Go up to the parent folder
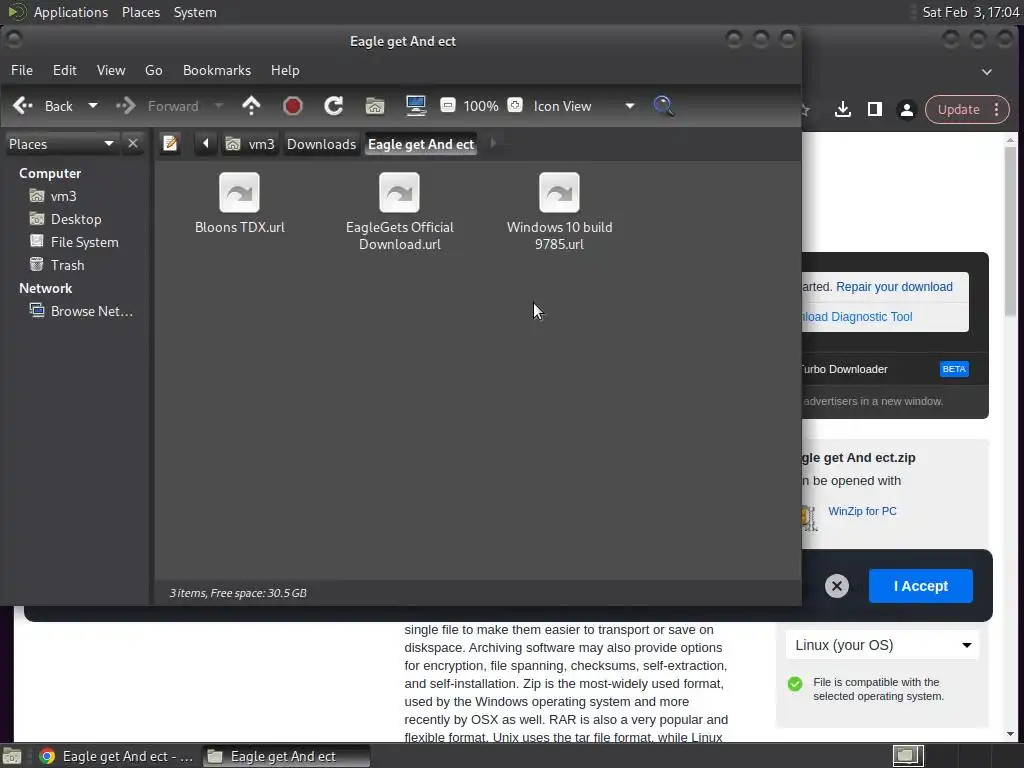This screenshot has height=768, width=1024. click(x=251, y=106)
